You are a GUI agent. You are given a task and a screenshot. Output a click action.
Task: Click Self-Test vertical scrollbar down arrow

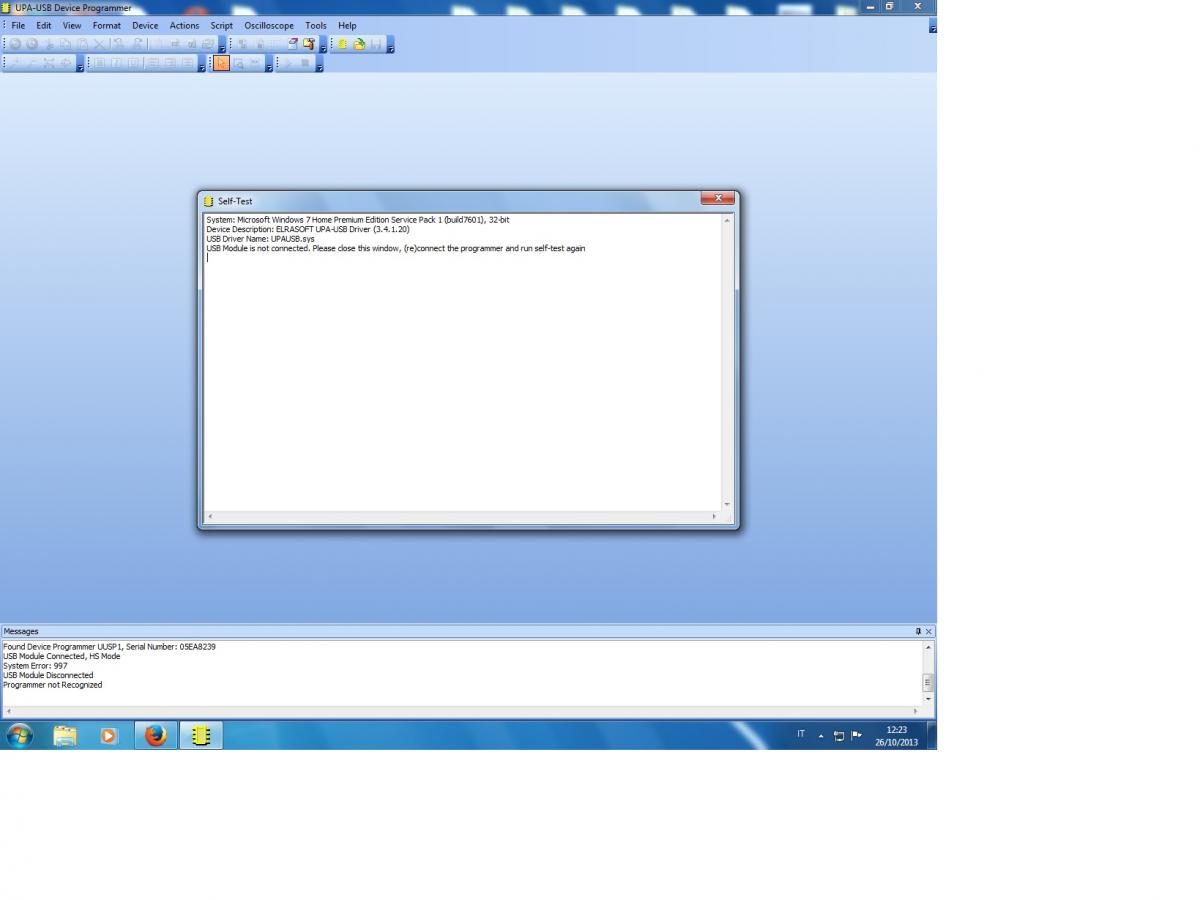pyautogui.click(x=727, y=504)
